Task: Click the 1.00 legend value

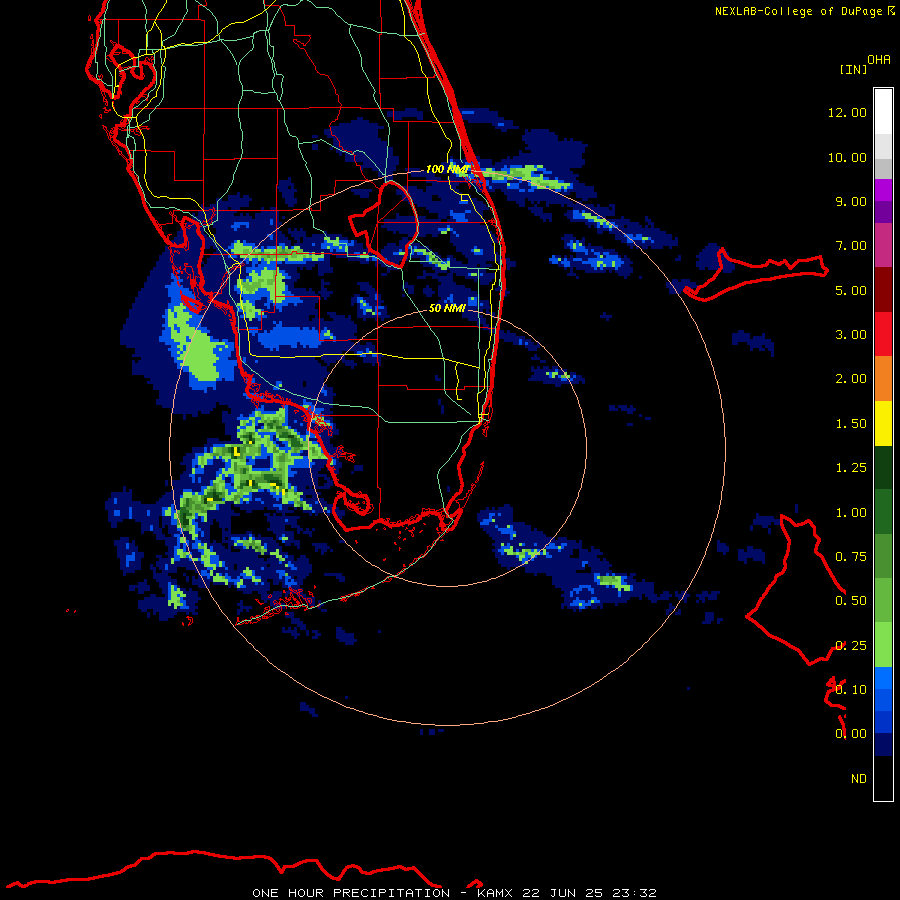Action: (851, 513)
